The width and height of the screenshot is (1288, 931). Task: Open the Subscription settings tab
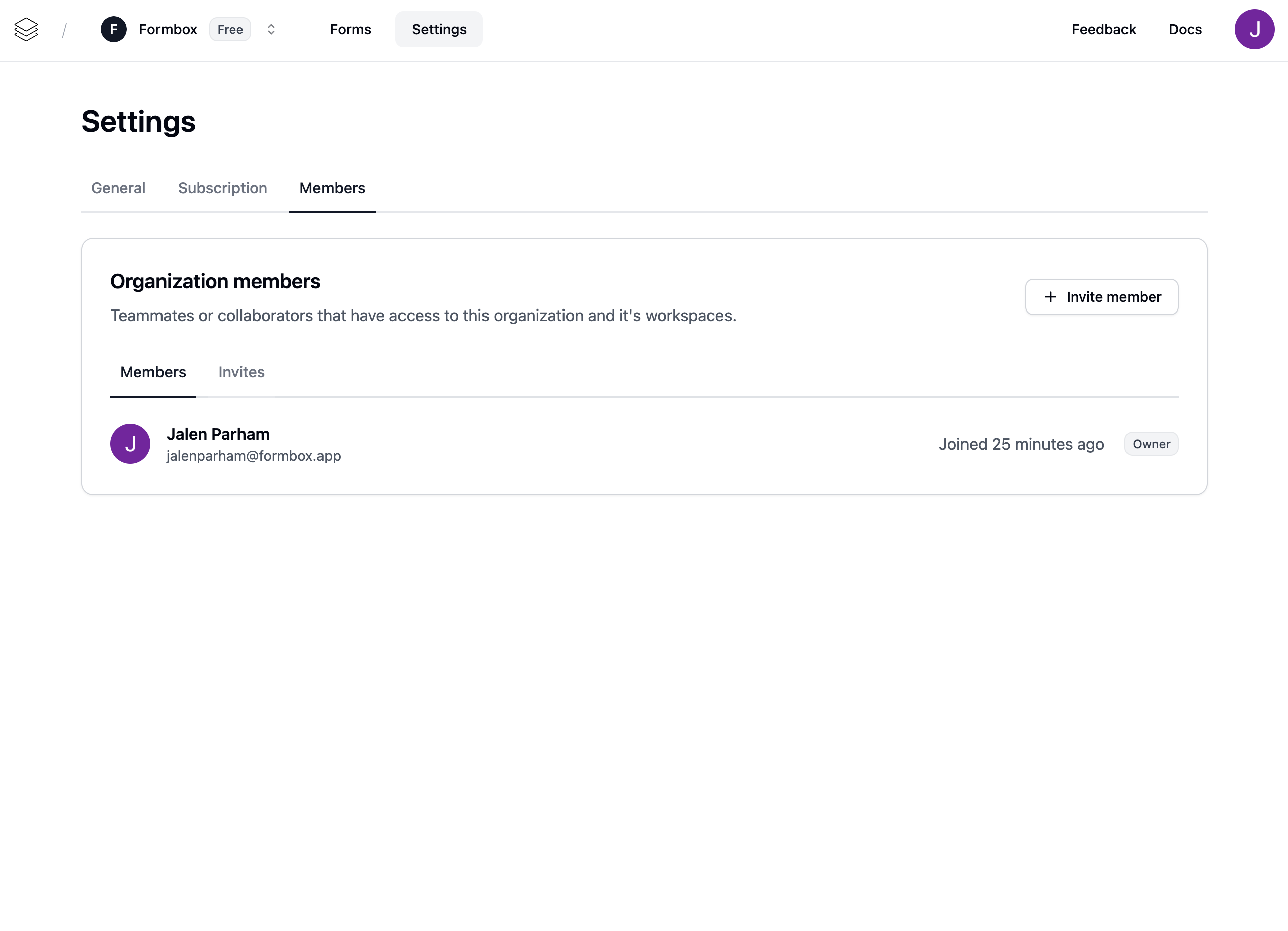(222, 188)
